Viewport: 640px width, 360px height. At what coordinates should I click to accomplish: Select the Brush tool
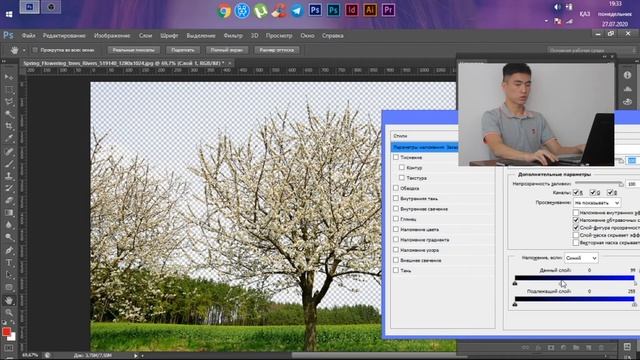(x=9, y=164)
